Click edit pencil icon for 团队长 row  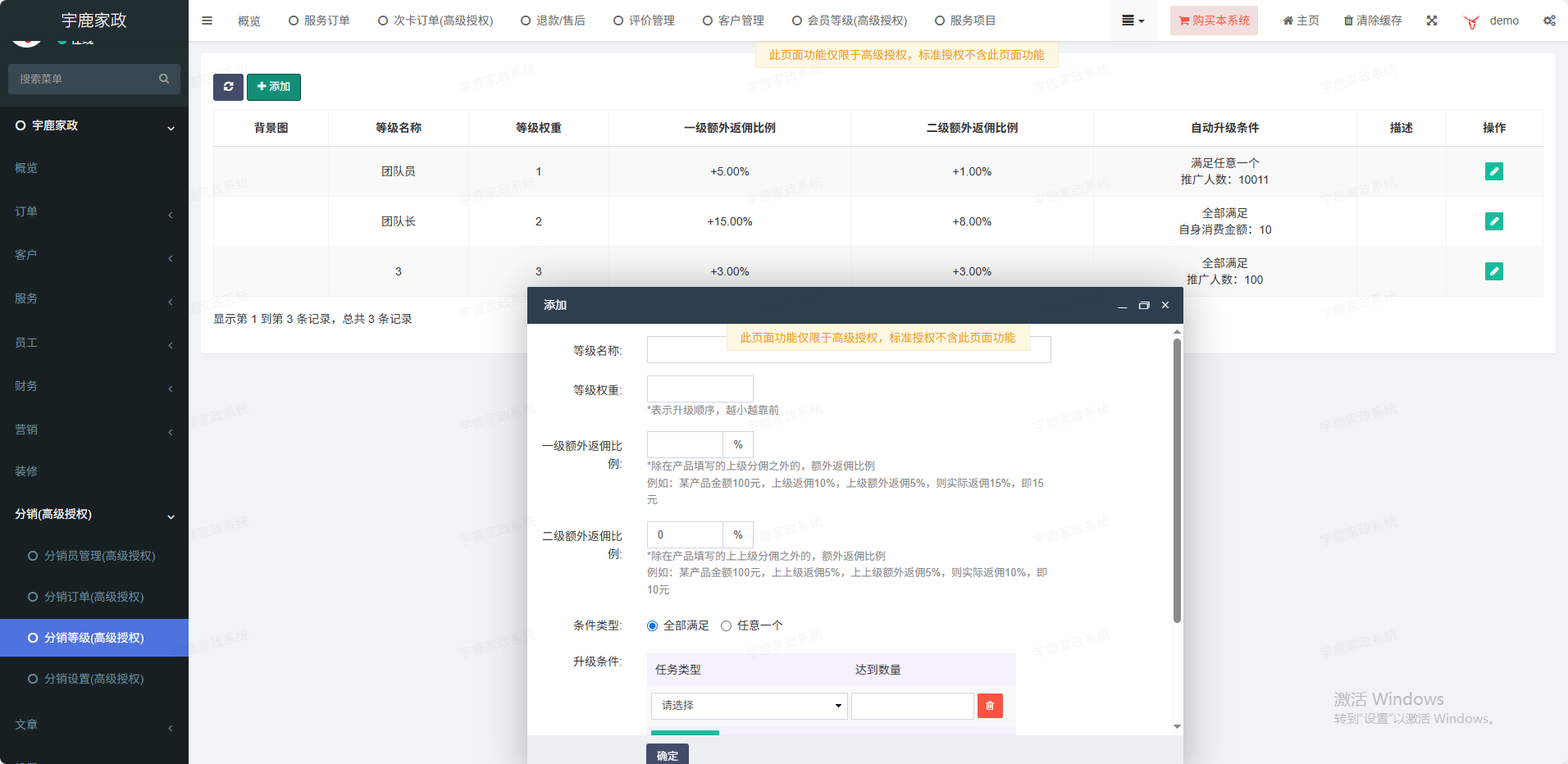1493,221
